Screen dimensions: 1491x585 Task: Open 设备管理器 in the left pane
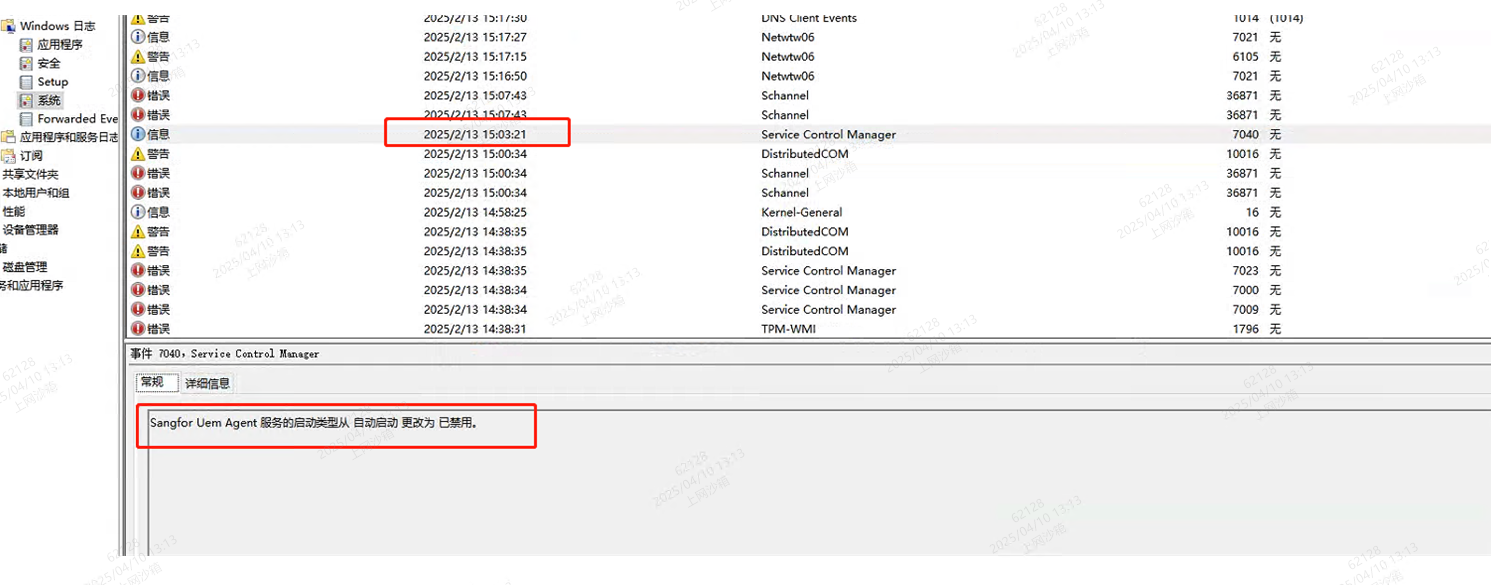point(30,230)
